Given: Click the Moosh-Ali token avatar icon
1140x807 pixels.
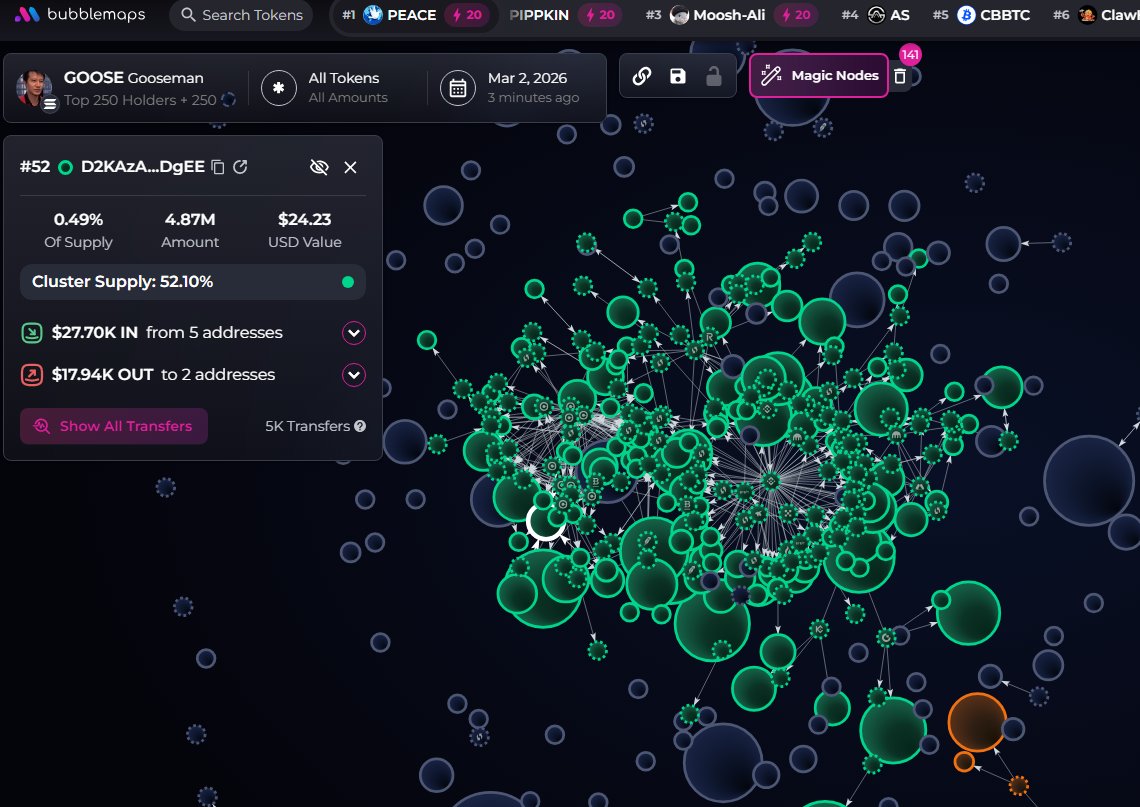Looking at the screenshot, I should pyautogui.click(x=679, y=15).
